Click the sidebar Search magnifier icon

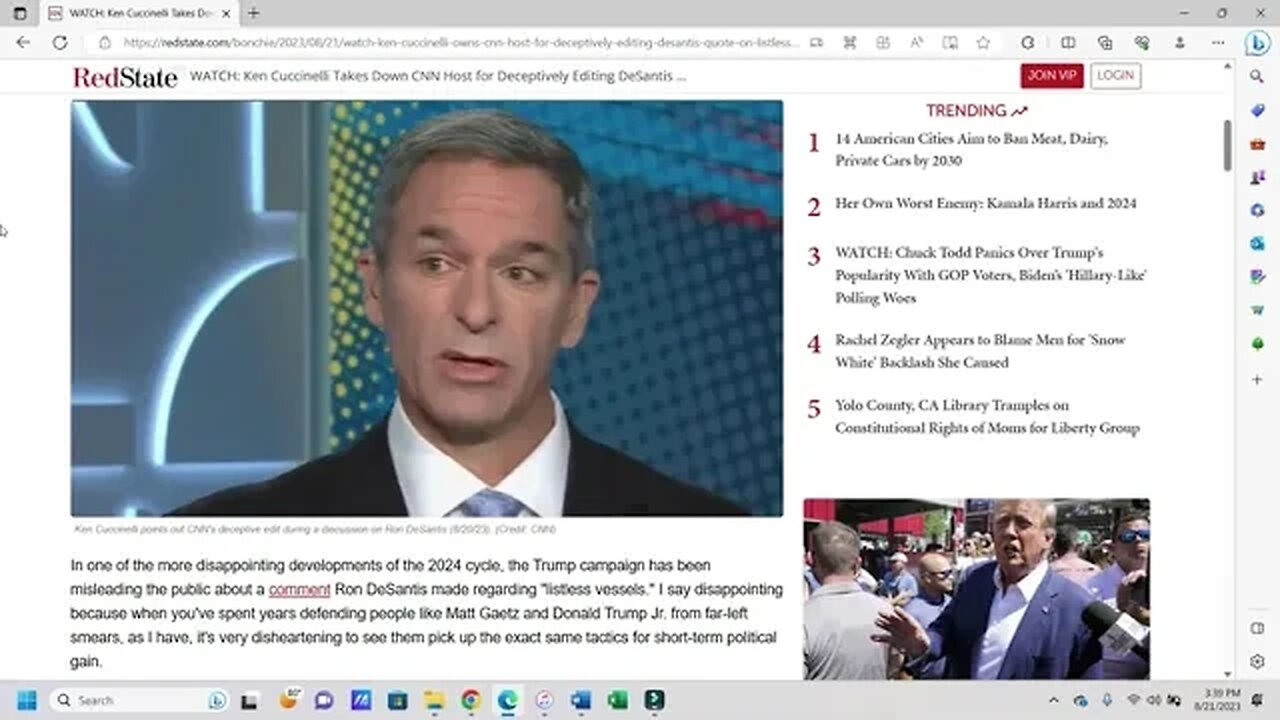pyautogui.click(x=1257, y=77)
